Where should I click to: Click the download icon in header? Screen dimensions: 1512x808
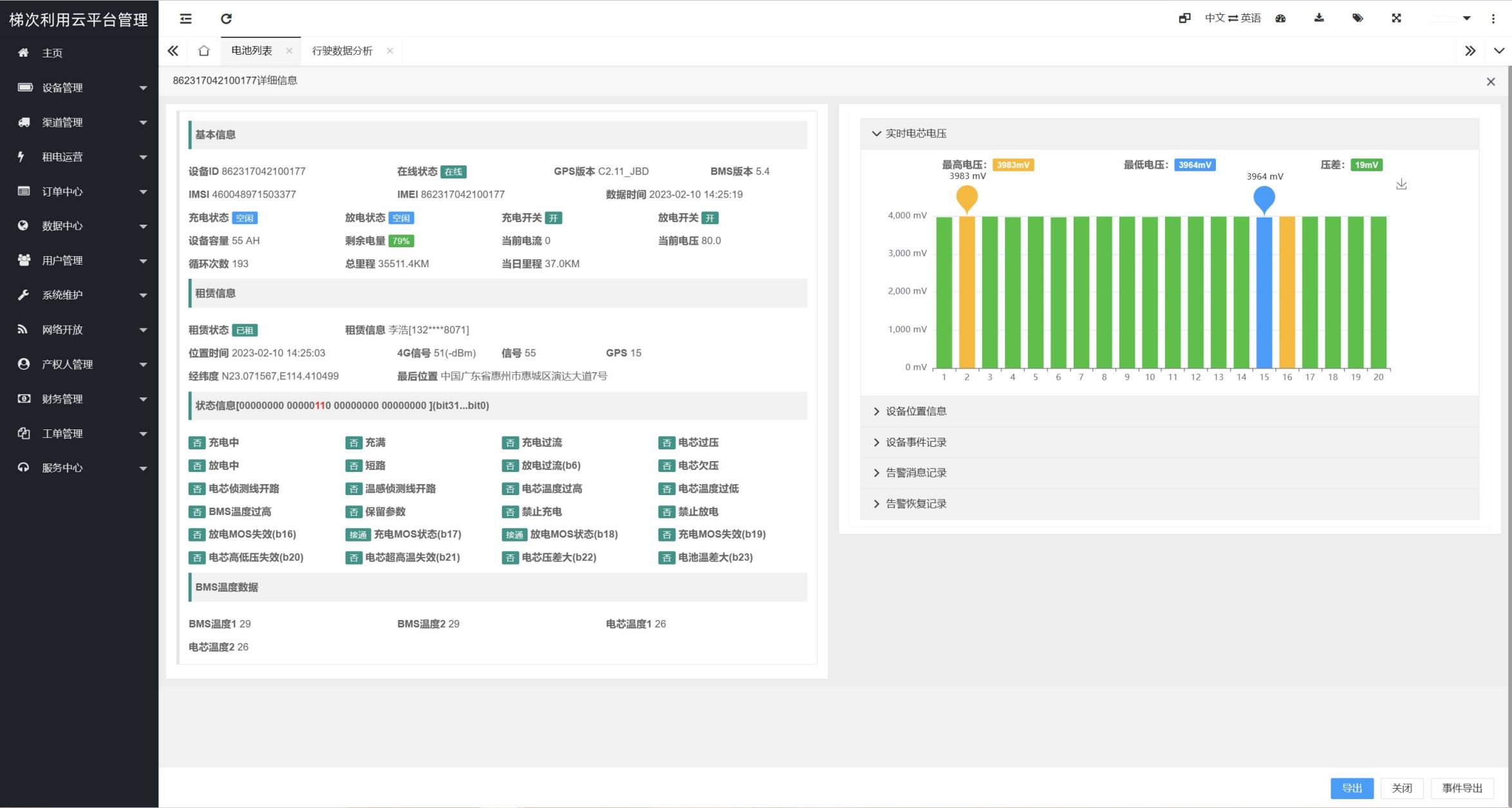pyautogui.click(x=1319, y=18)
